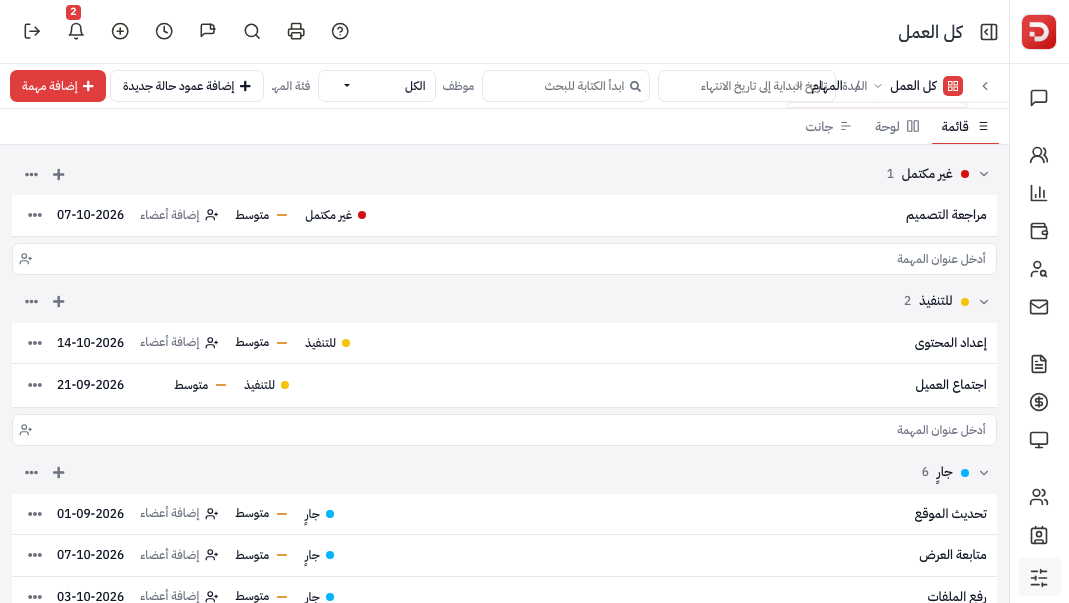This screenshot has height=603, width=1069.
Task: Add members to مراجعة التصميم task
Action: click(179, 215)
